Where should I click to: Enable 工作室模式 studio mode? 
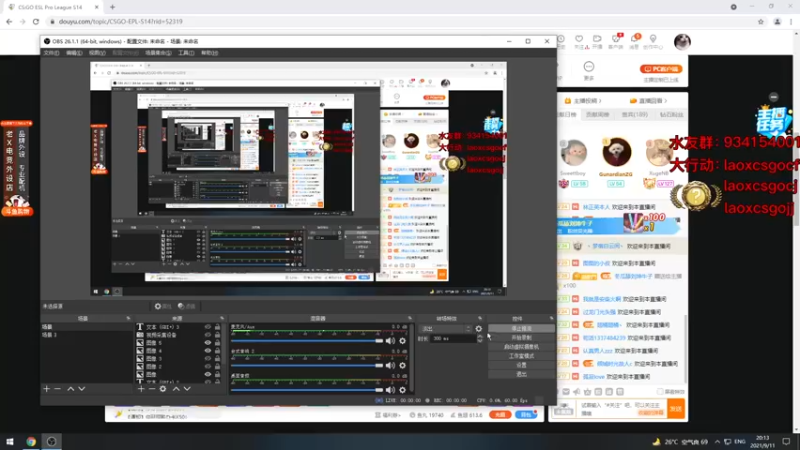tap(521, 356)
